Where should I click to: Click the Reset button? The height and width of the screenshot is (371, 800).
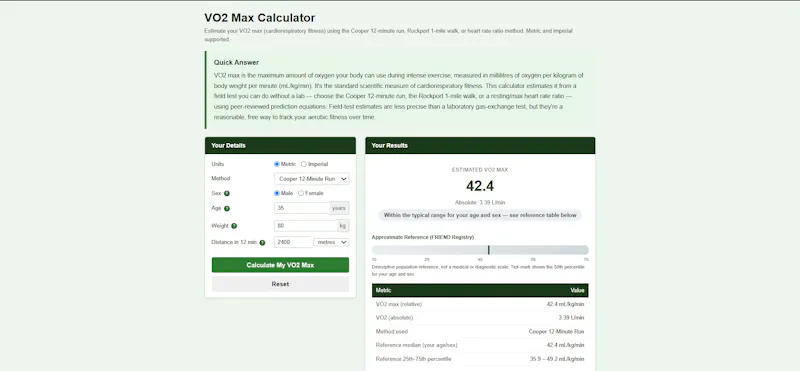click(280, 284)
